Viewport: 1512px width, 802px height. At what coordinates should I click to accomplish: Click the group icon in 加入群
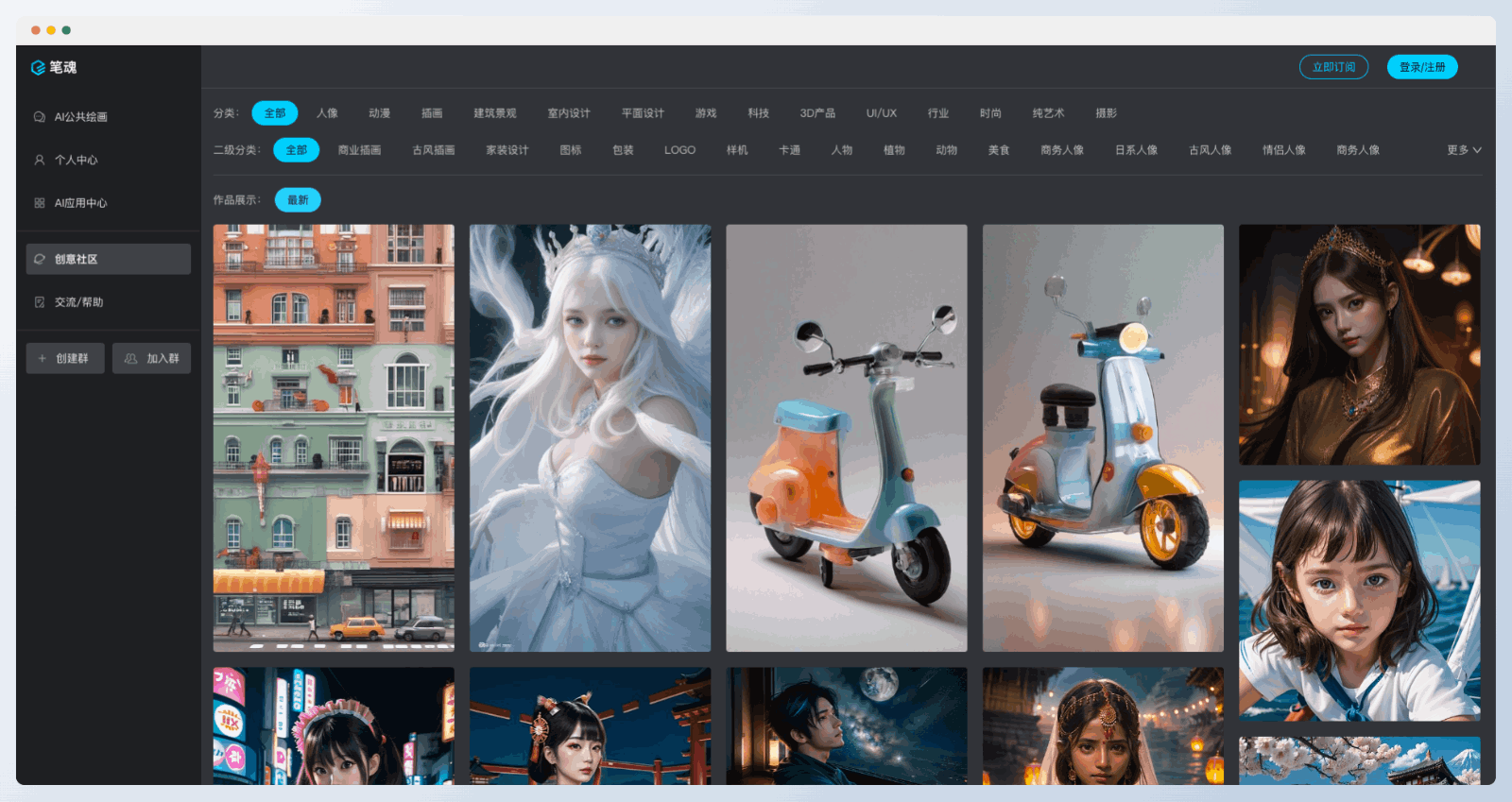(131, 359)
